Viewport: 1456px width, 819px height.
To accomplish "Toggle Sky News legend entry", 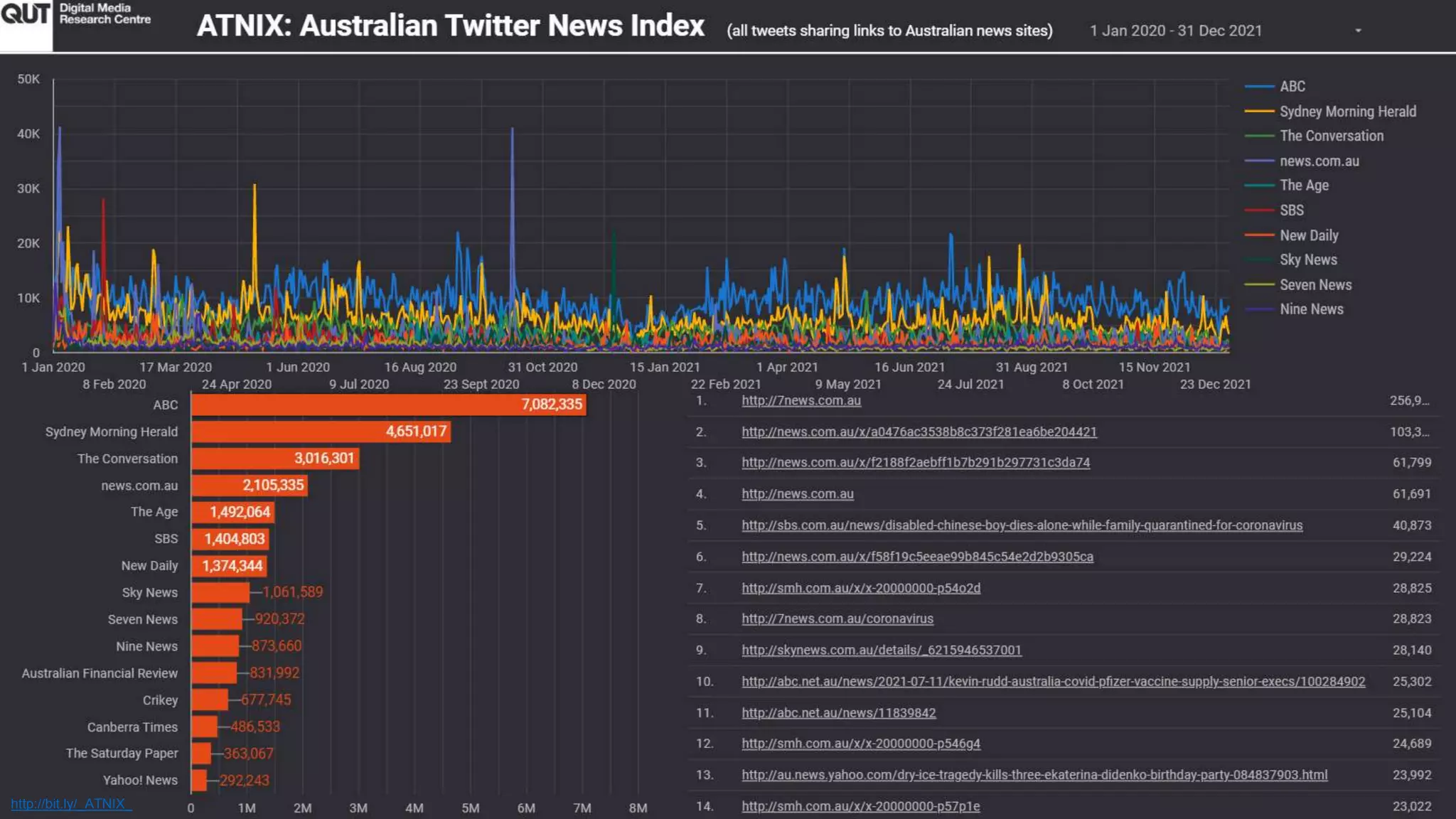I will (1308, 260).
